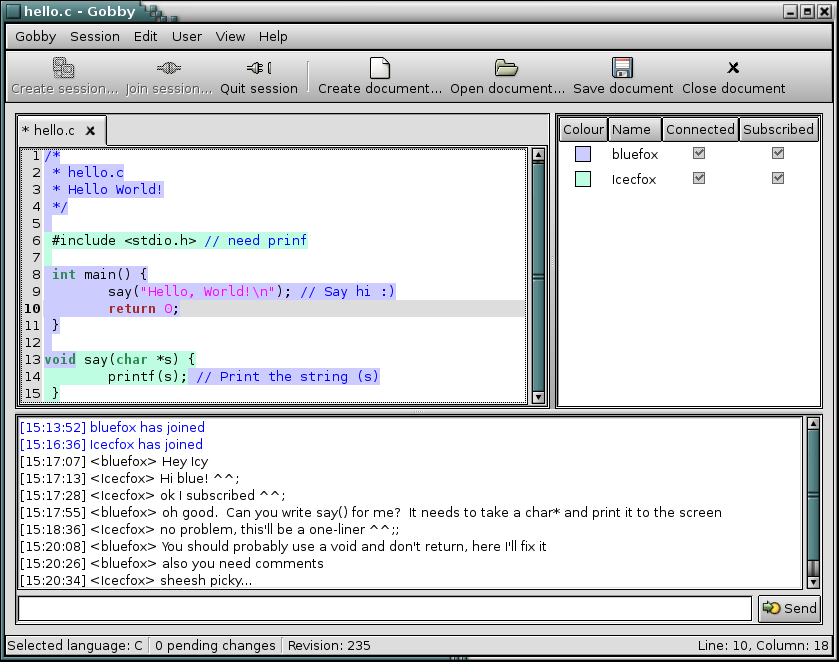Open the Edit menu
This screenshot has height=662, width=839.
tap(145, 36)
